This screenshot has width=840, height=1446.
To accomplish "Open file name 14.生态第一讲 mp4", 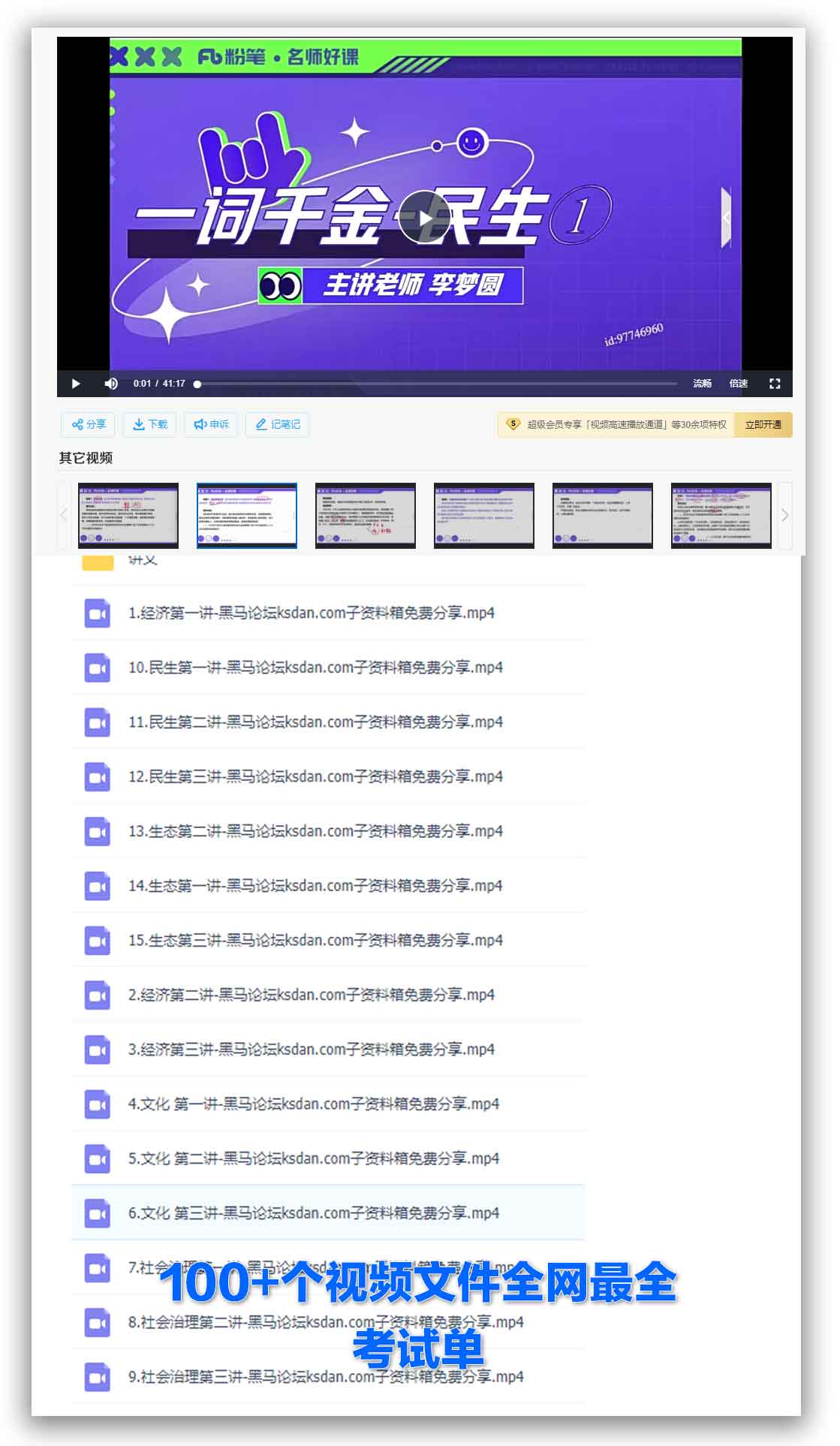I will point(315,886).
